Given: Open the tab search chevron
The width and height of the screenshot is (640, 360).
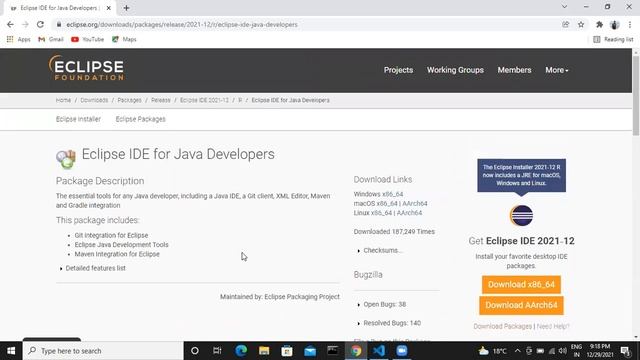Looking at the screenshot, I should (x=564, y=7).
